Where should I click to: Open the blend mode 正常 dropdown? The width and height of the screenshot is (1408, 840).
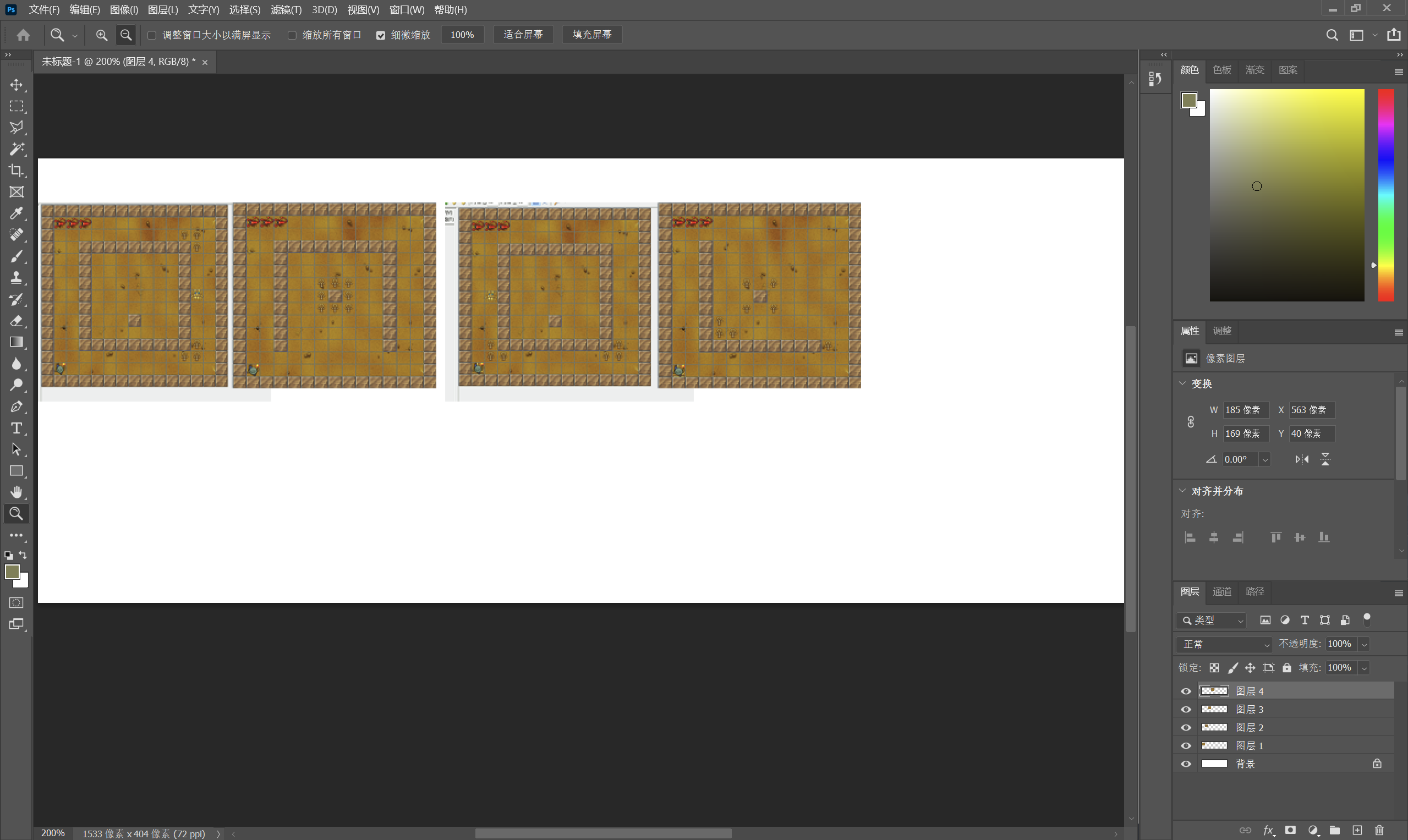[x=1224, y=644]
